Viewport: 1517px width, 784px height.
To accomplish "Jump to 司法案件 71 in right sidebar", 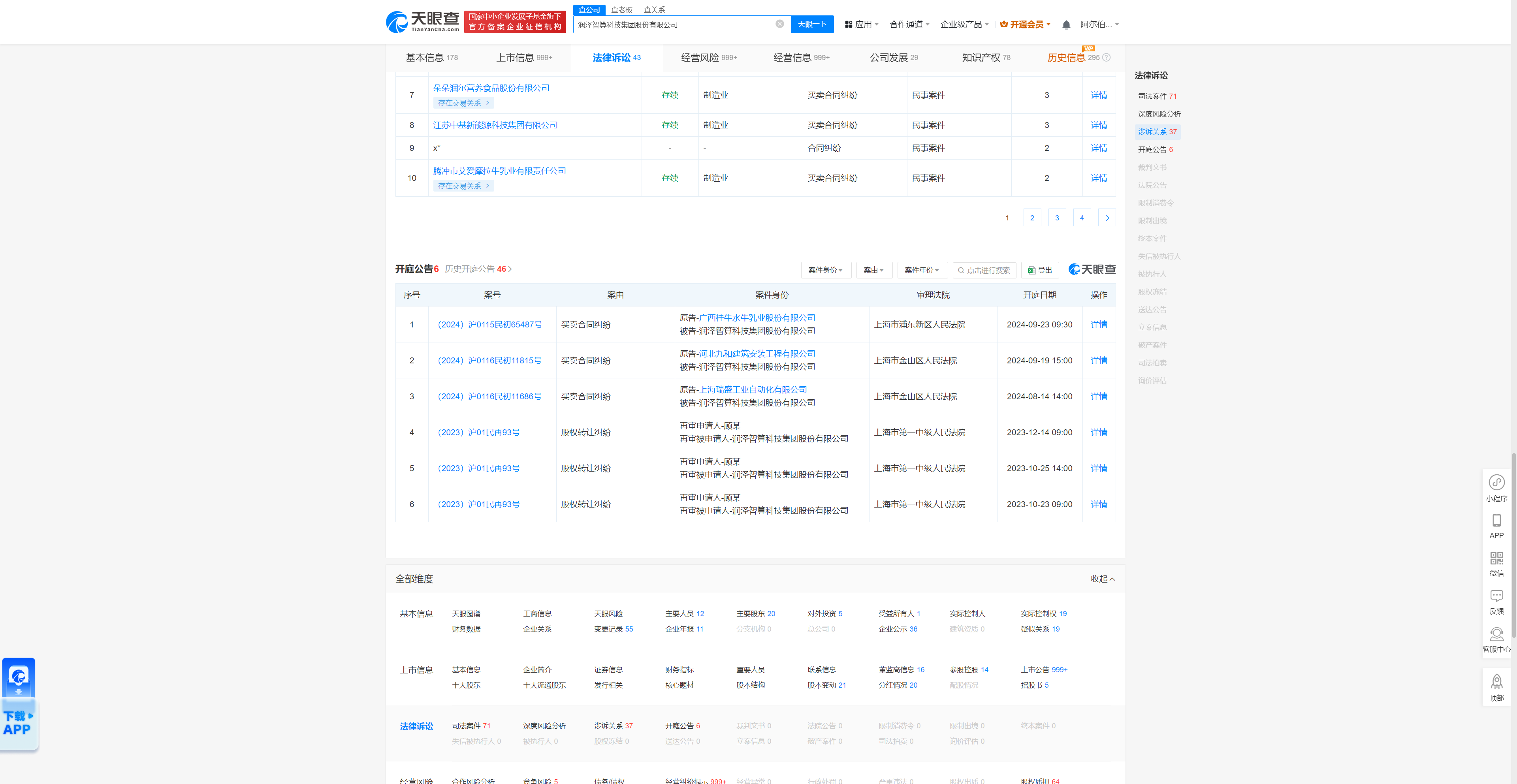I will coord(1157,96).
